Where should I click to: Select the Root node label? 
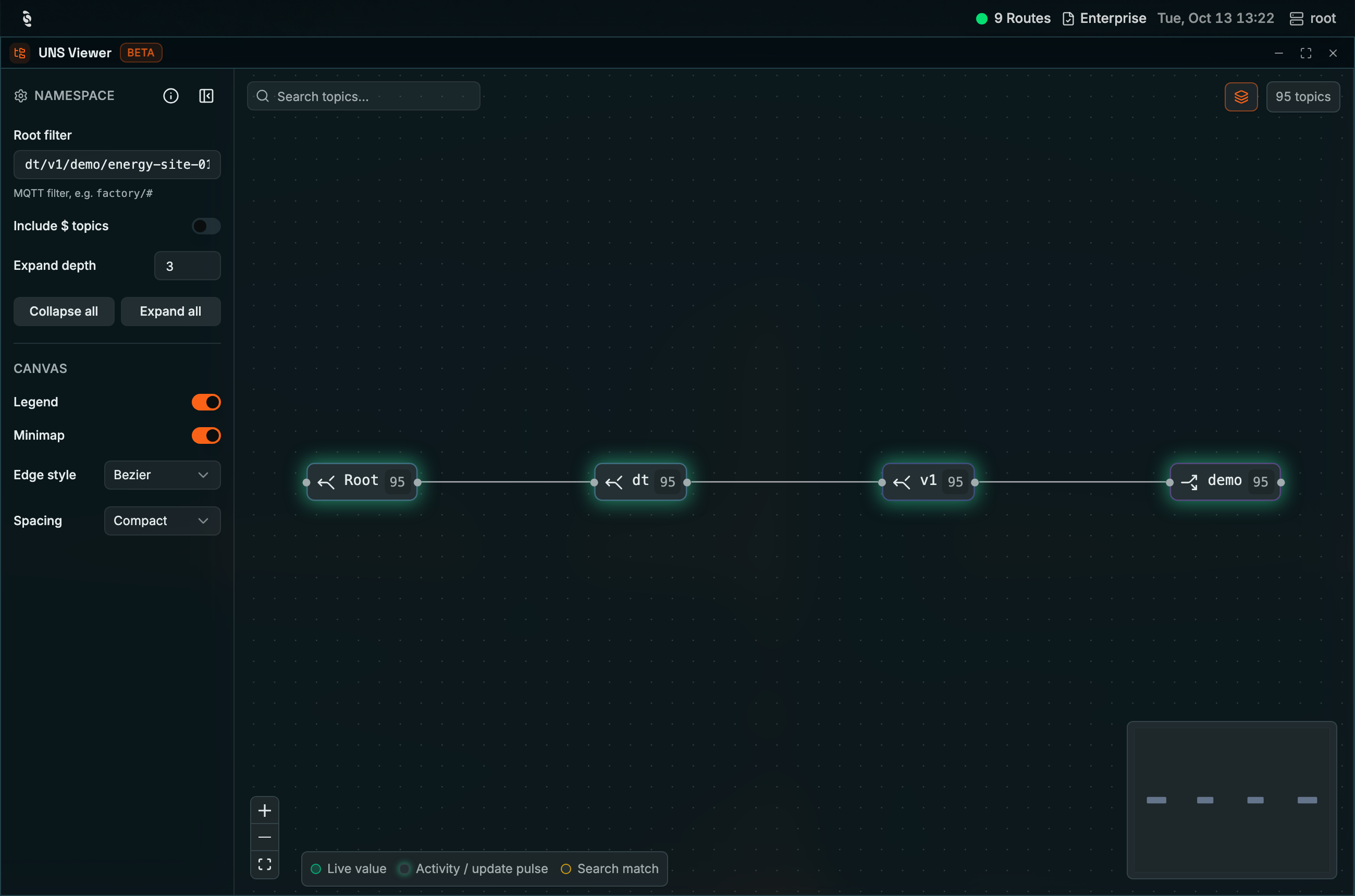tap(361, 481)
